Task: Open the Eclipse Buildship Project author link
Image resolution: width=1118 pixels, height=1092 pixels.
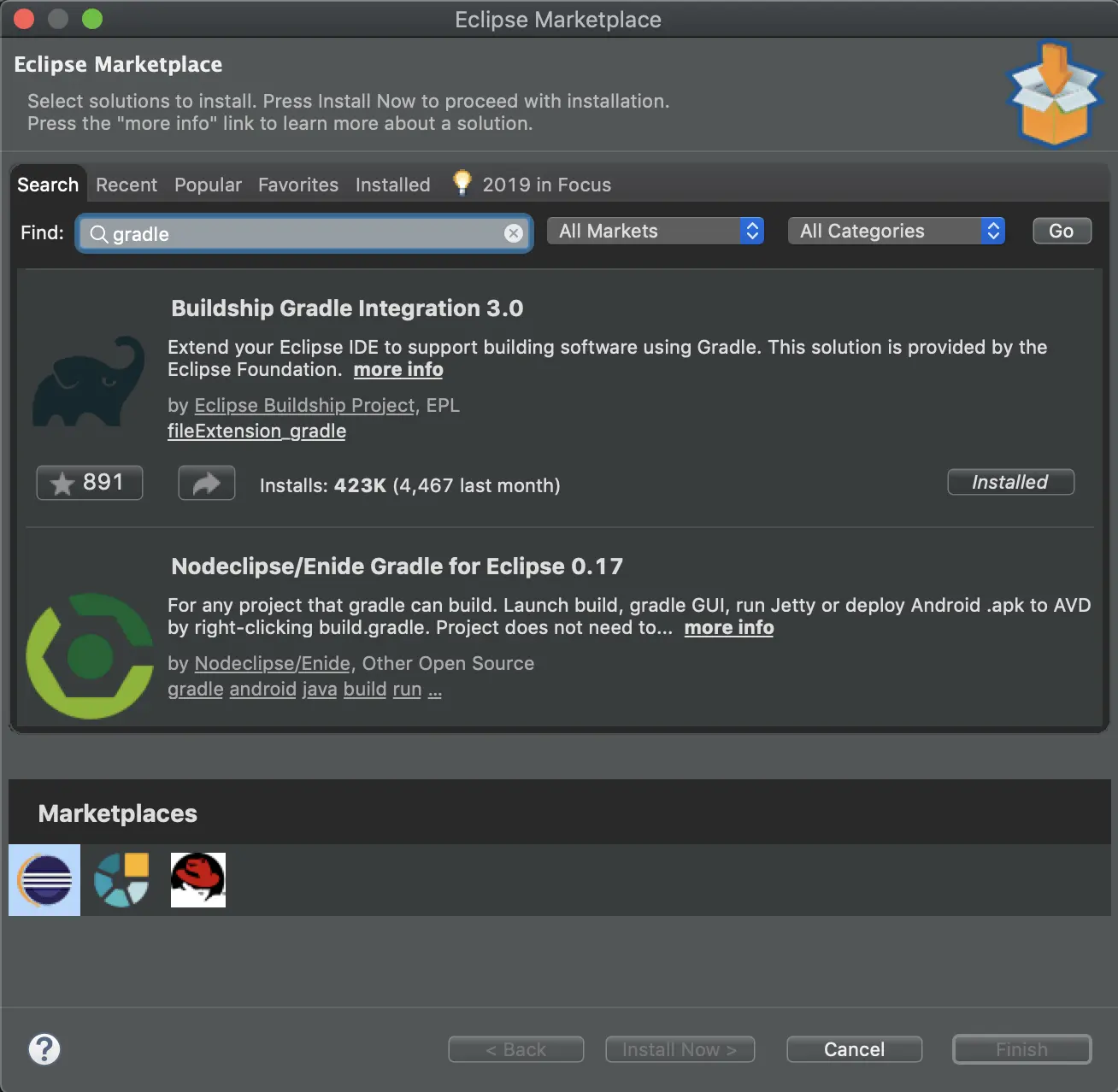Action: tap(304, 405)
